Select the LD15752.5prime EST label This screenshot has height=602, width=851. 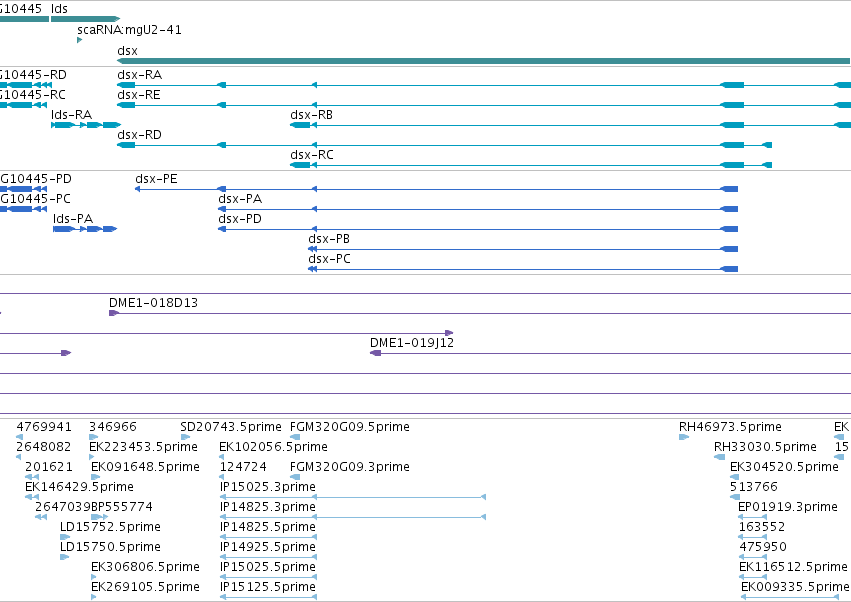point(110,527)
